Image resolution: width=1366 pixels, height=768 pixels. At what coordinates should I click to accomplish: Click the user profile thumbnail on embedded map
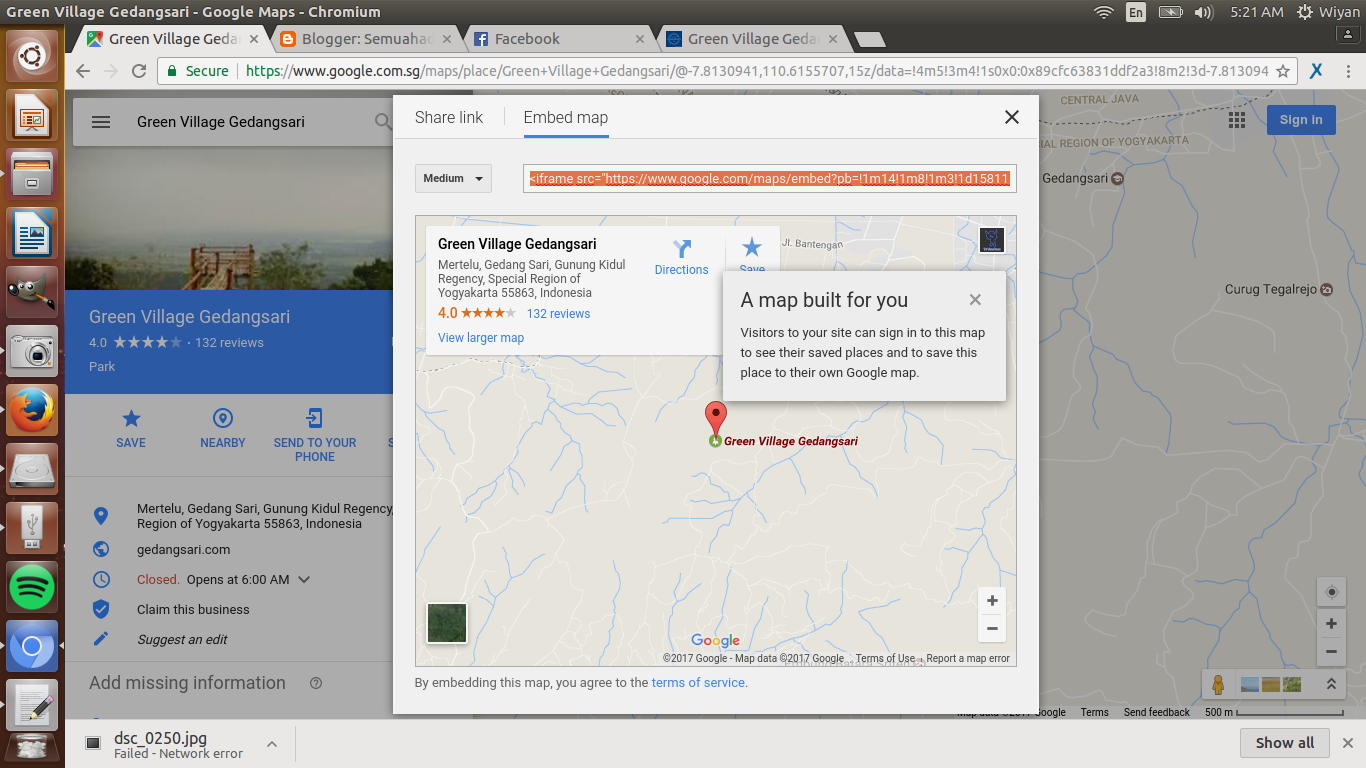991,240
